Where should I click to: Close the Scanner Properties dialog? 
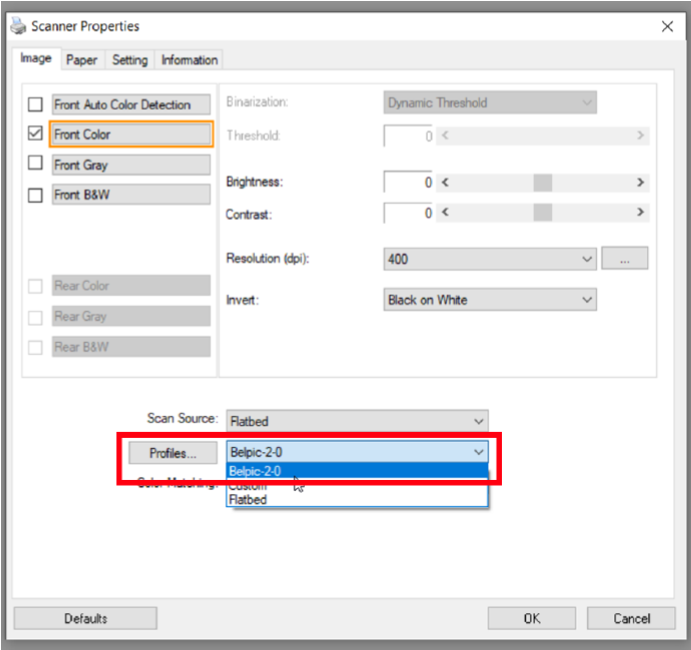[x=667, y=26]
